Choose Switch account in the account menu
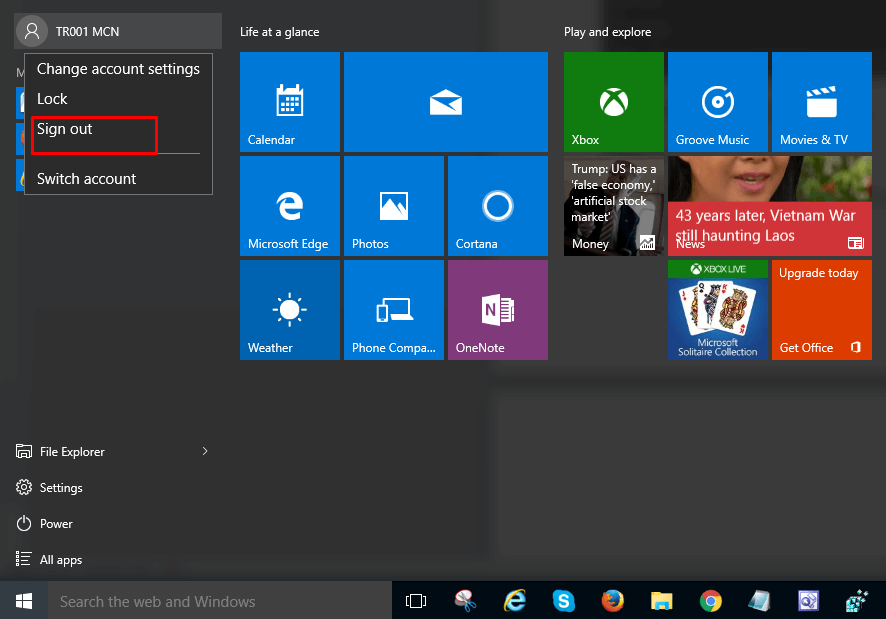This screenshot has width=886, height=619. (87, 179)
